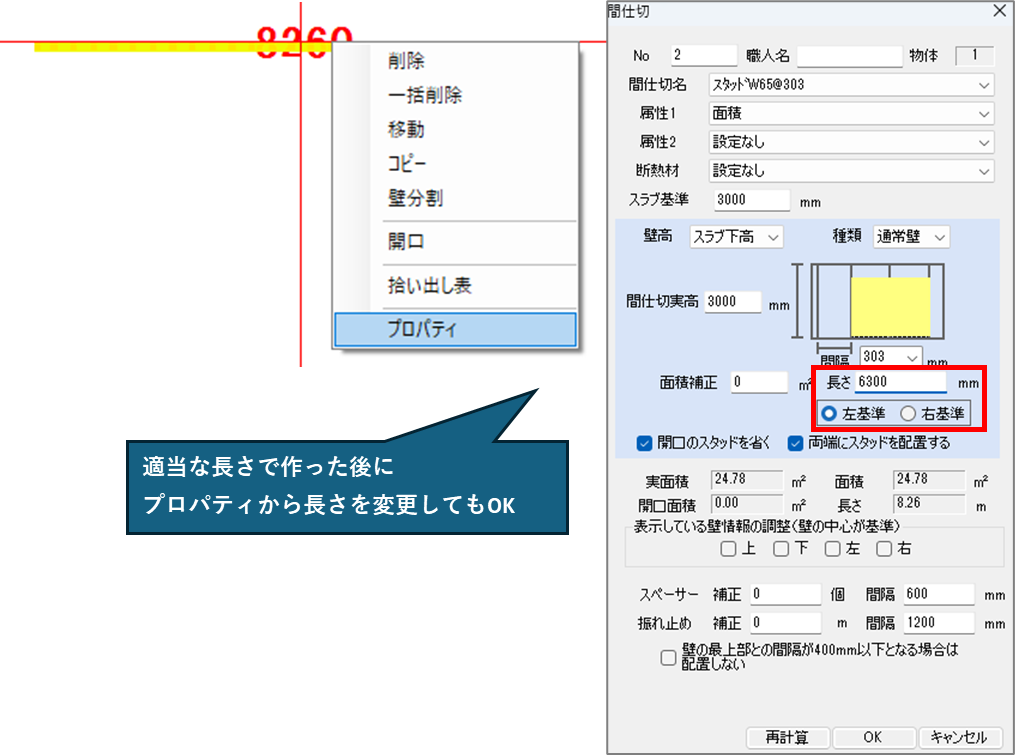This screenshot has height=755, width=1015.
Task: Click the キャンセル button
Action: coord(959,738)
